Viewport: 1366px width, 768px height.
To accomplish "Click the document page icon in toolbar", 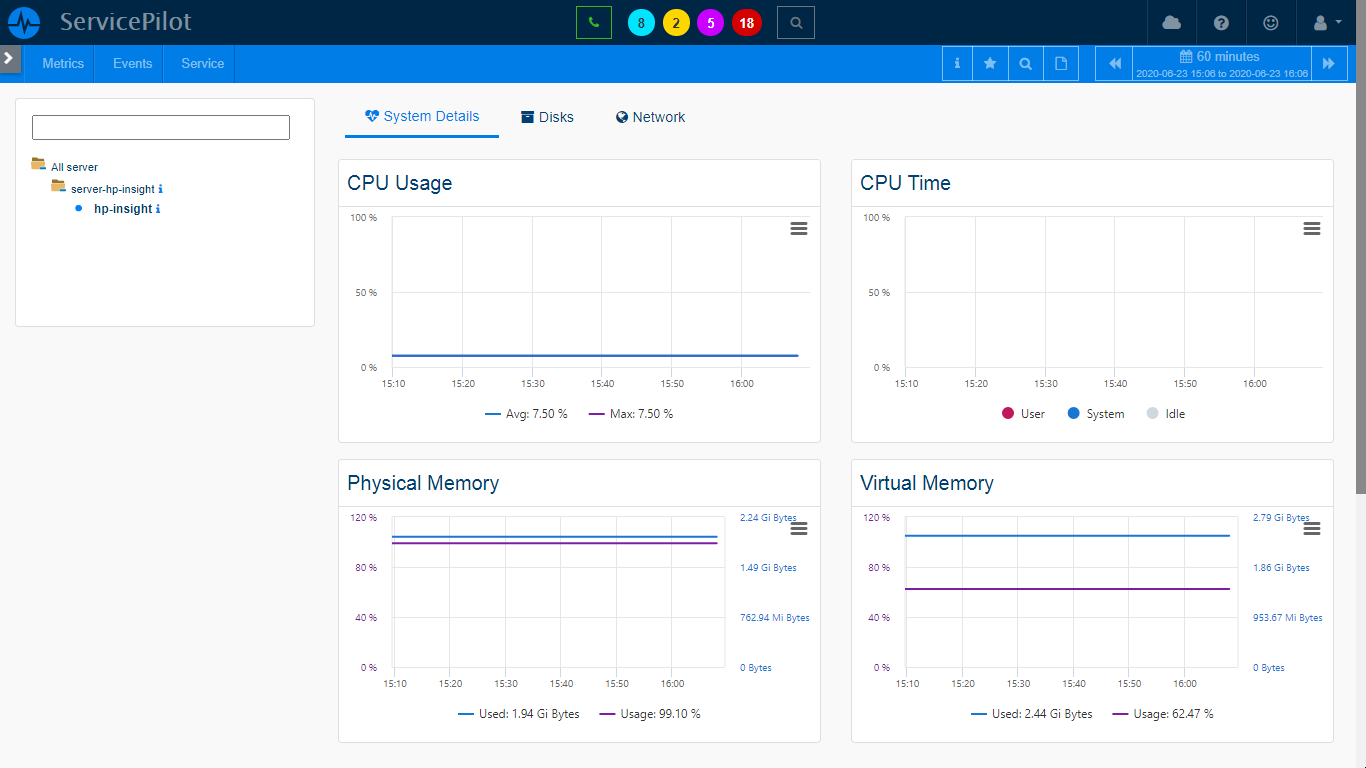I will coord(1061,63).
